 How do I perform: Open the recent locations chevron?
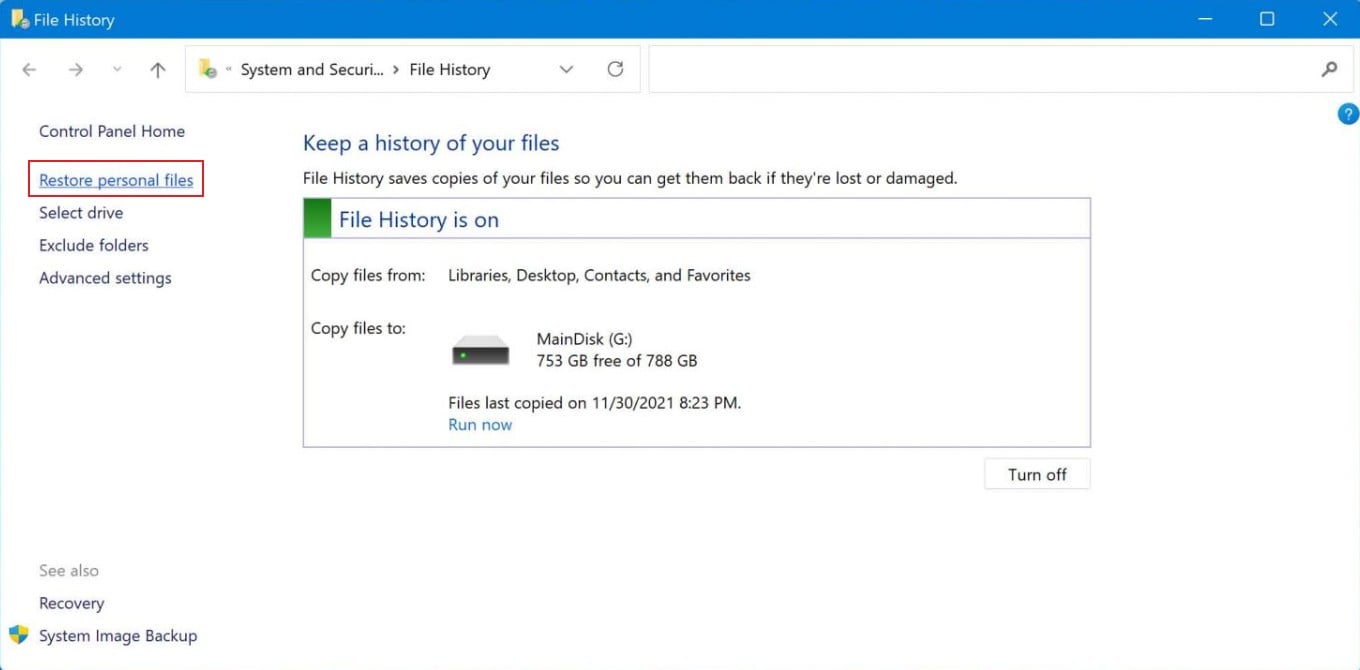(117, 70)
